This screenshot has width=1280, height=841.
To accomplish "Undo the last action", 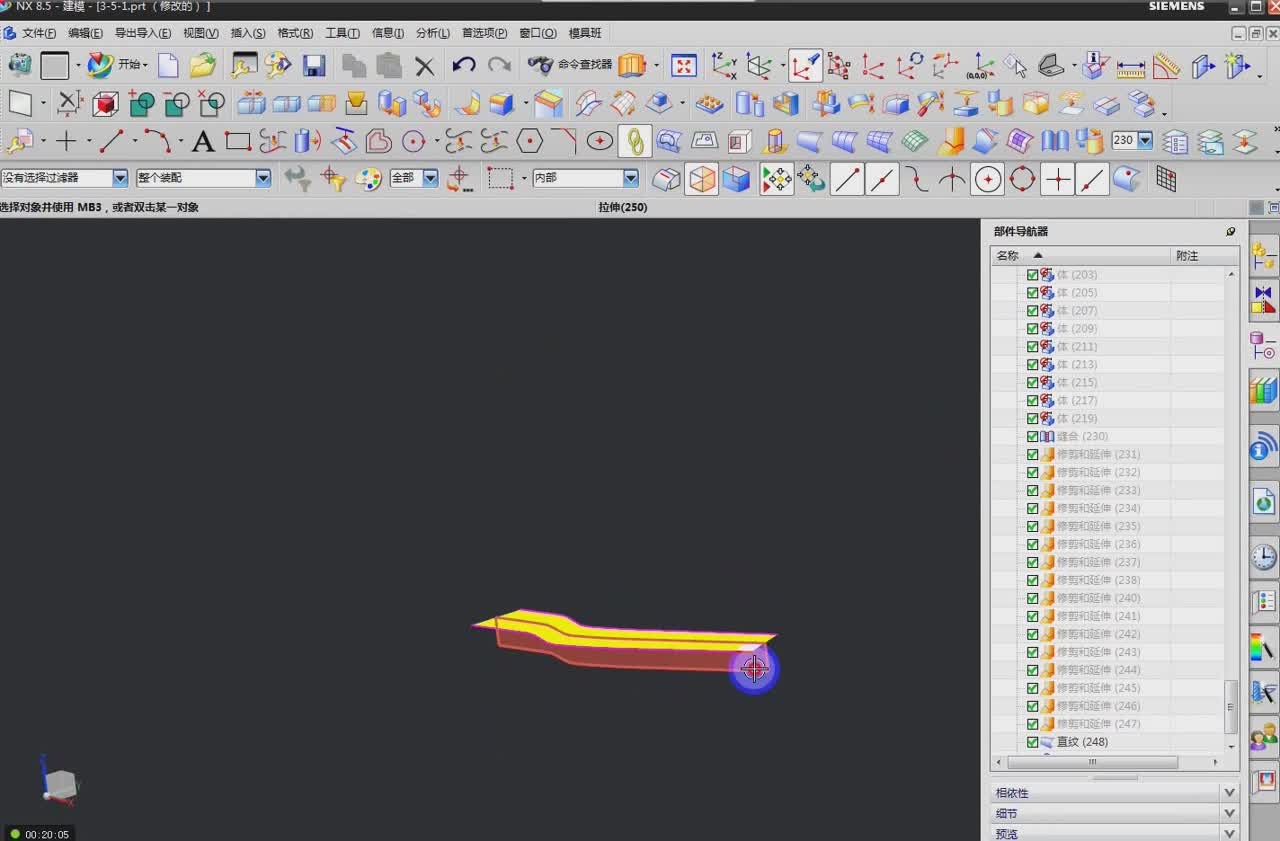I will (464, 66).
